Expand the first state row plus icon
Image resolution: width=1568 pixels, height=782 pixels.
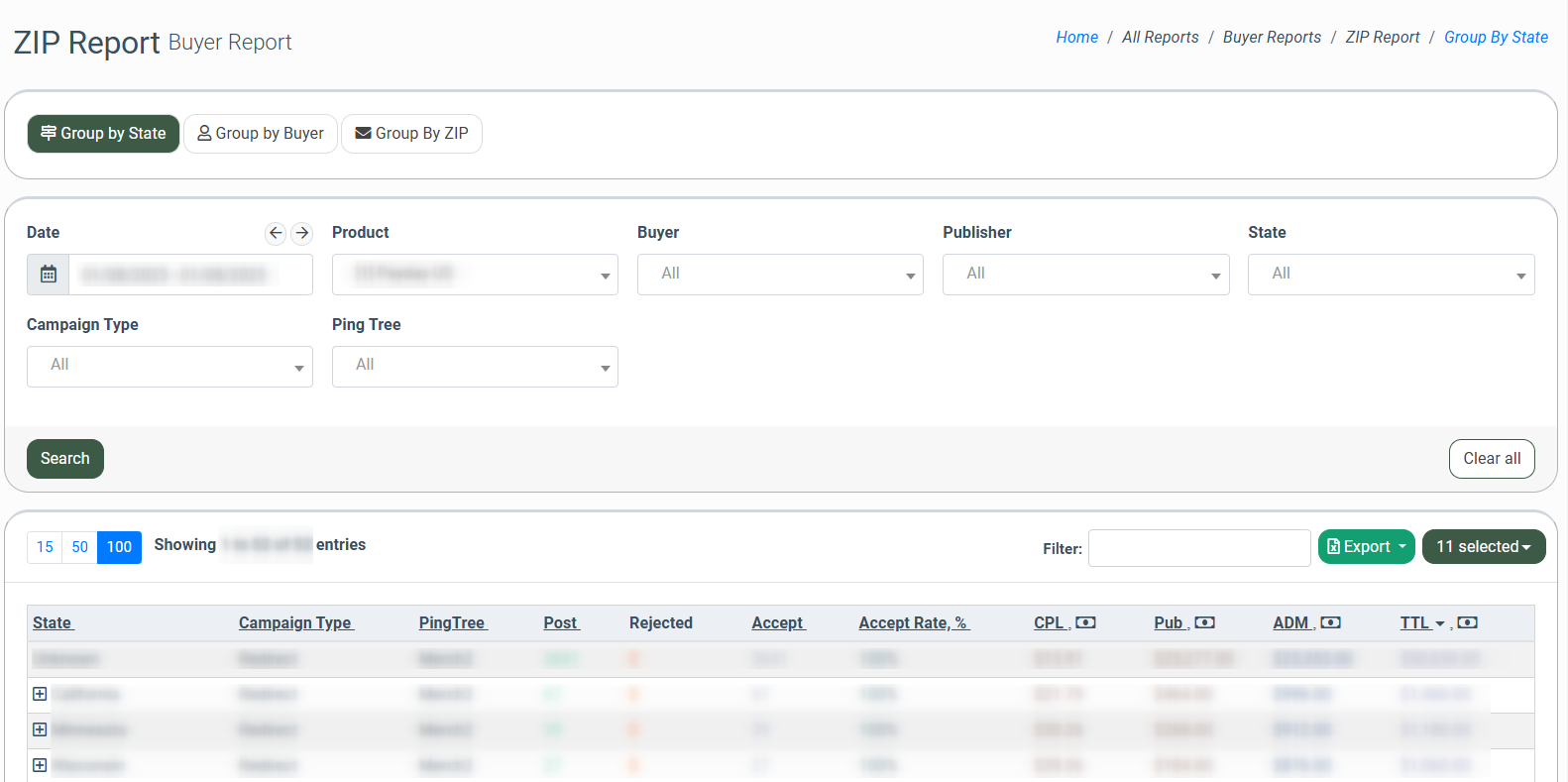pos(40,694)
